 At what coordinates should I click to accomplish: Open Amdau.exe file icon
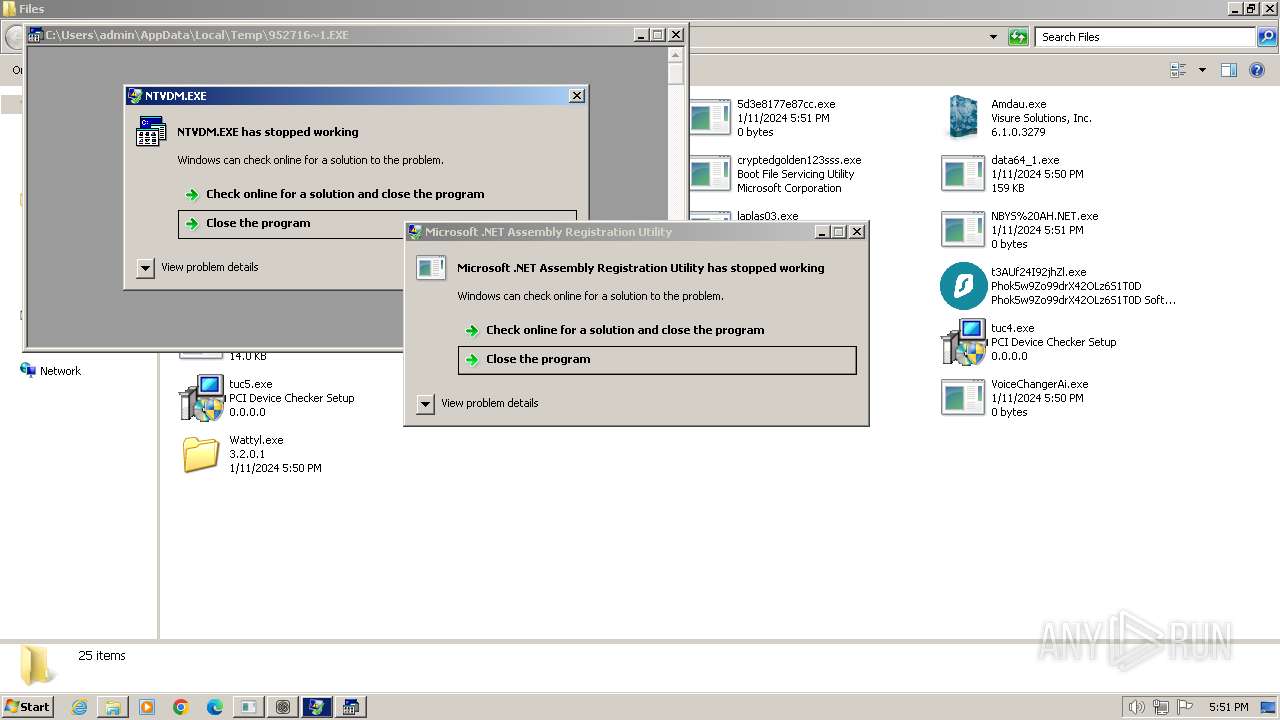tap(963, 117)
